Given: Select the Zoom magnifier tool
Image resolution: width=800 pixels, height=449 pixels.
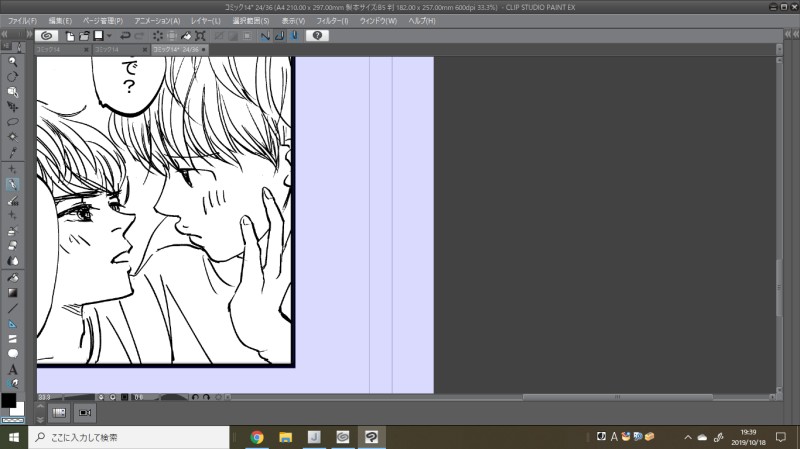Looking at the screenshot, I should tap(13, 62).
